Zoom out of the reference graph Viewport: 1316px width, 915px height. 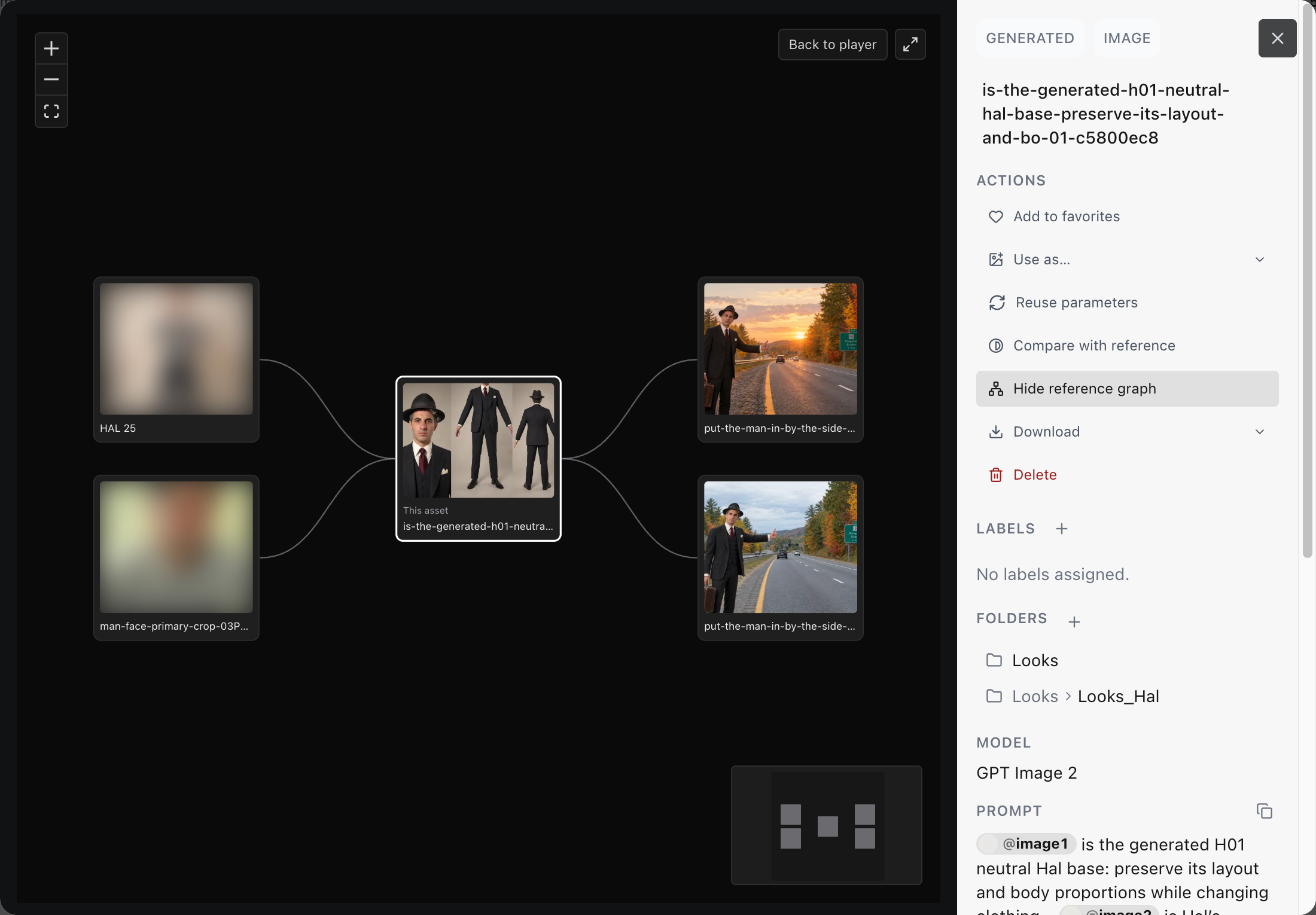[x=51, y=80]
